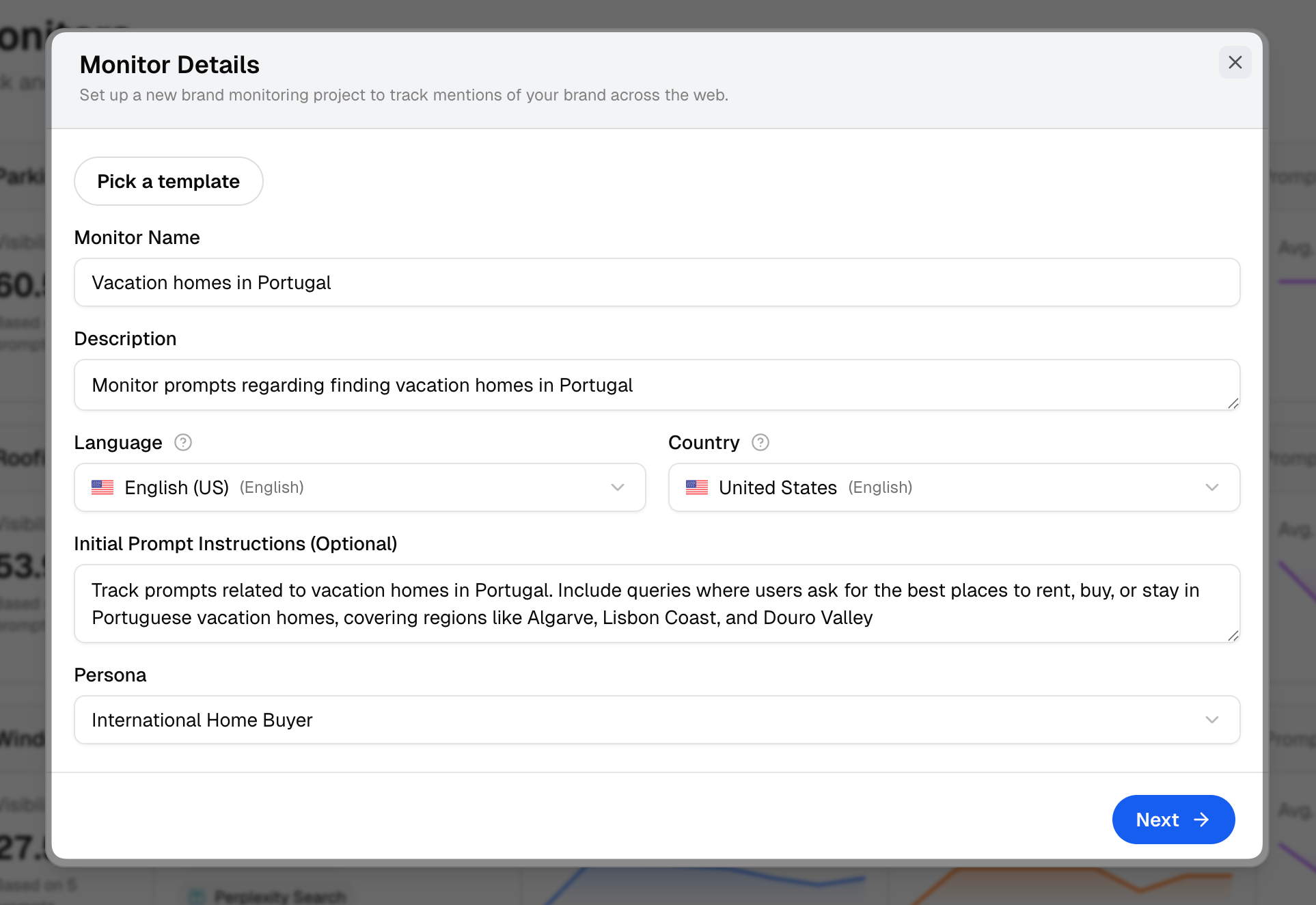Screen dimensions: 1316x905
Task: Open the Persona dropdown chevron
Action: (1212, 720)
